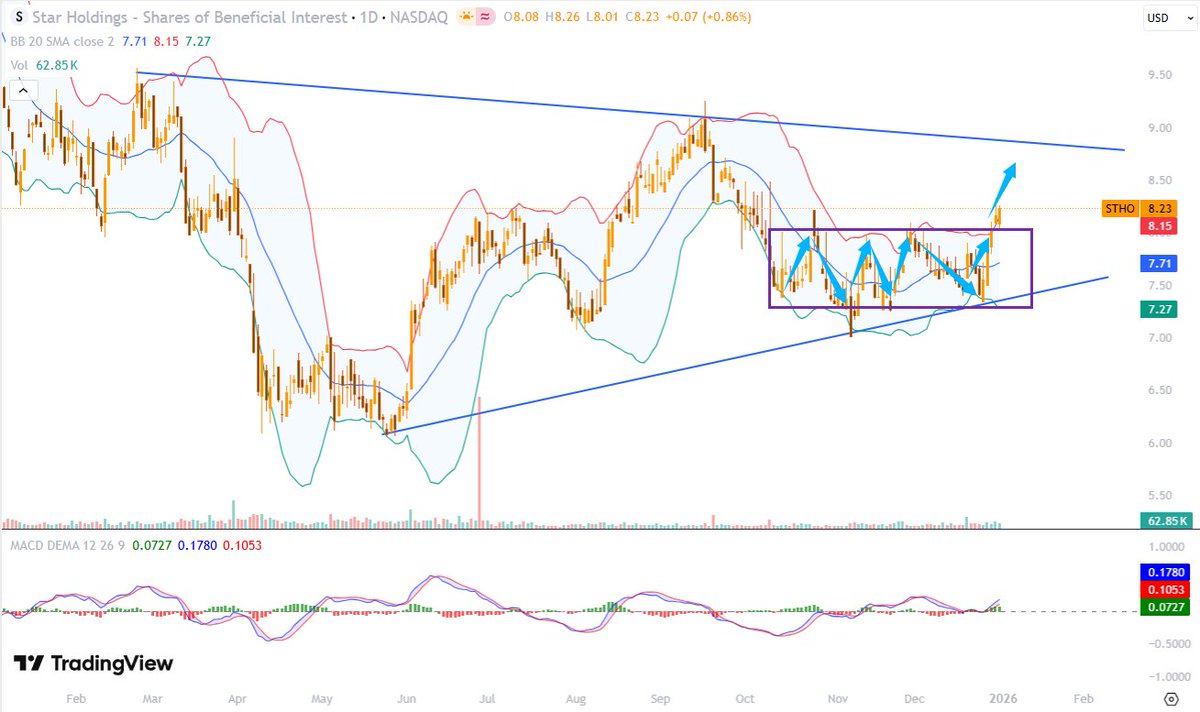Click the 9.50 price axis label
The width and height of the screenshot is (1200, 712).
coord(1159,75)
